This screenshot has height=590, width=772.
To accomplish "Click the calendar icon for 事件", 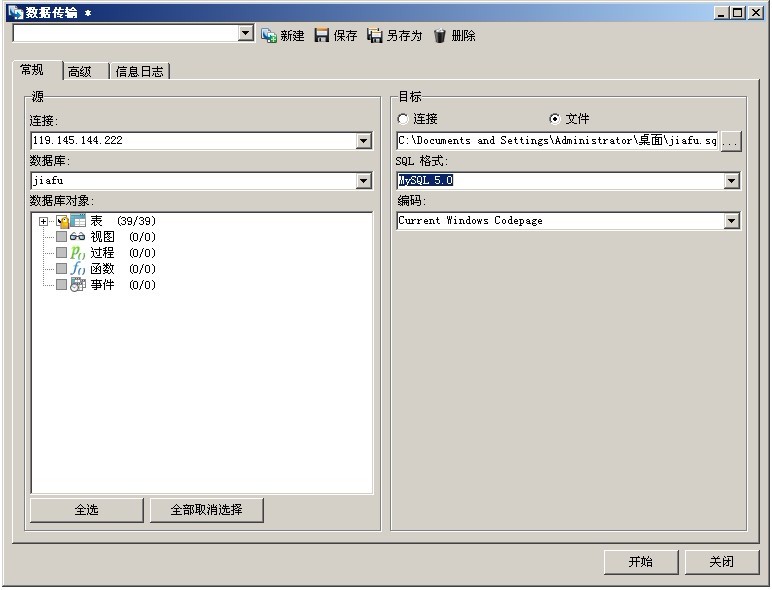I will (x=77, y=285).
